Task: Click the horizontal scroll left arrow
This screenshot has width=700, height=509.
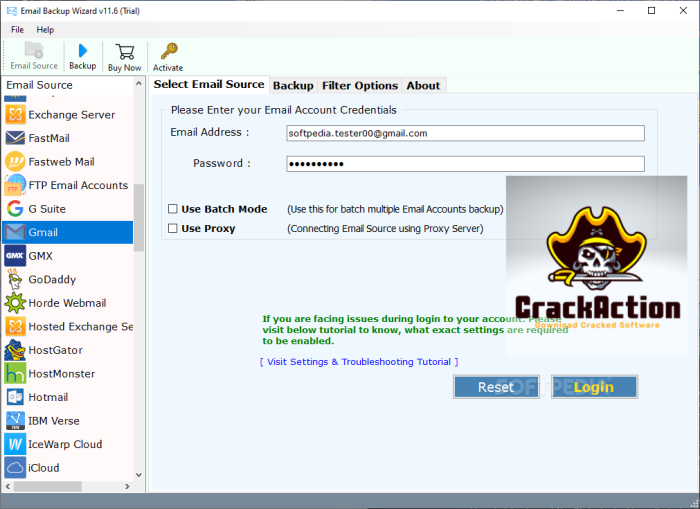Action: 8,486
